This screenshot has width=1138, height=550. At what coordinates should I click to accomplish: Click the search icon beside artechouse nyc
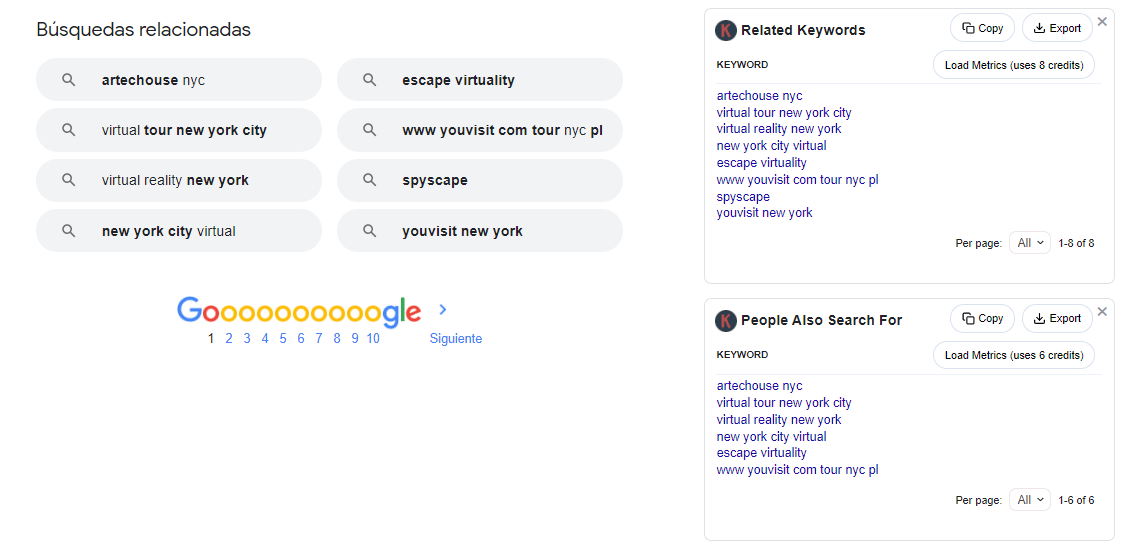pos(69,80)
